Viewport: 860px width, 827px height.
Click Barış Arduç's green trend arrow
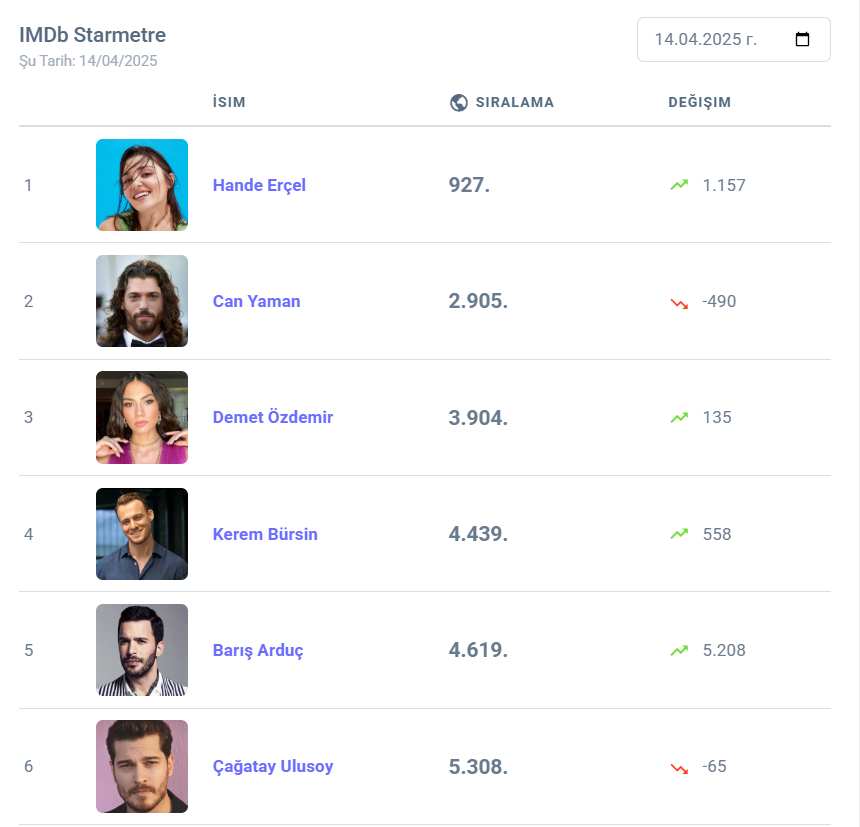pos(680,650)
